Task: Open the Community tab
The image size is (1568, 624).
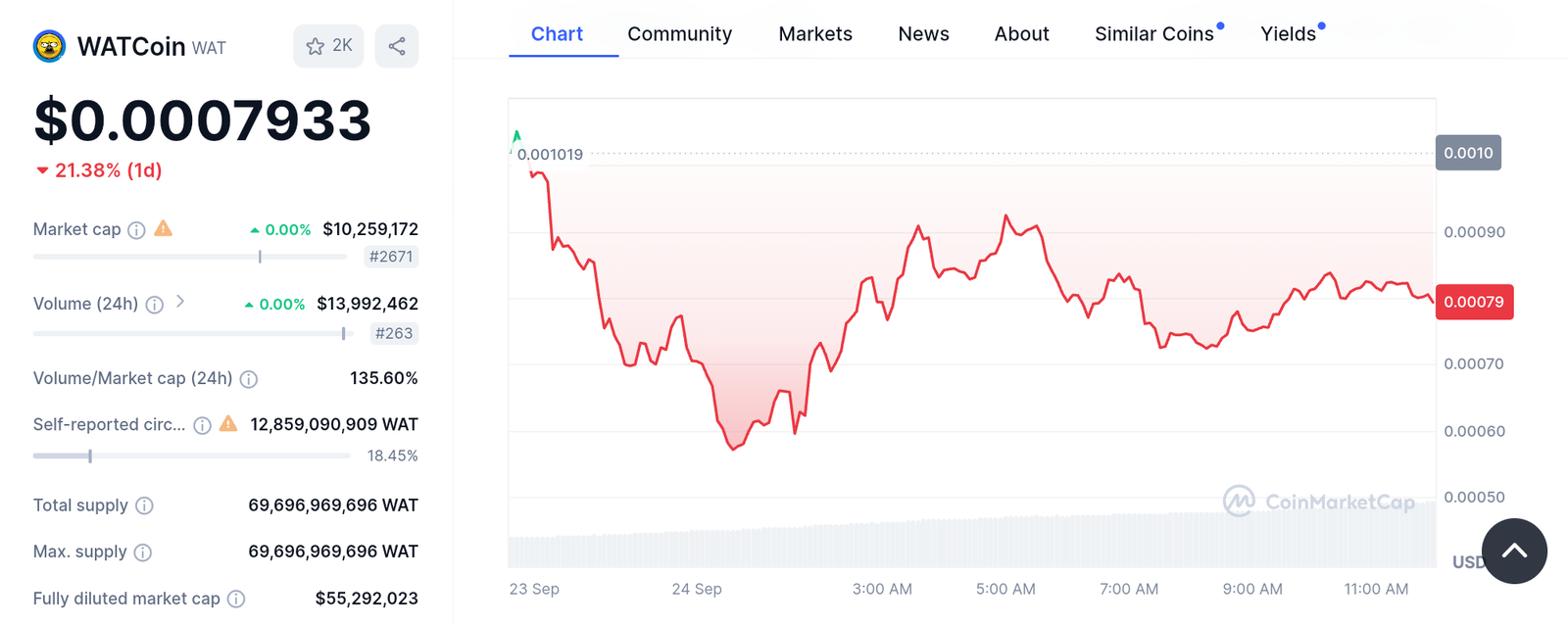Action: click(679, 34)
